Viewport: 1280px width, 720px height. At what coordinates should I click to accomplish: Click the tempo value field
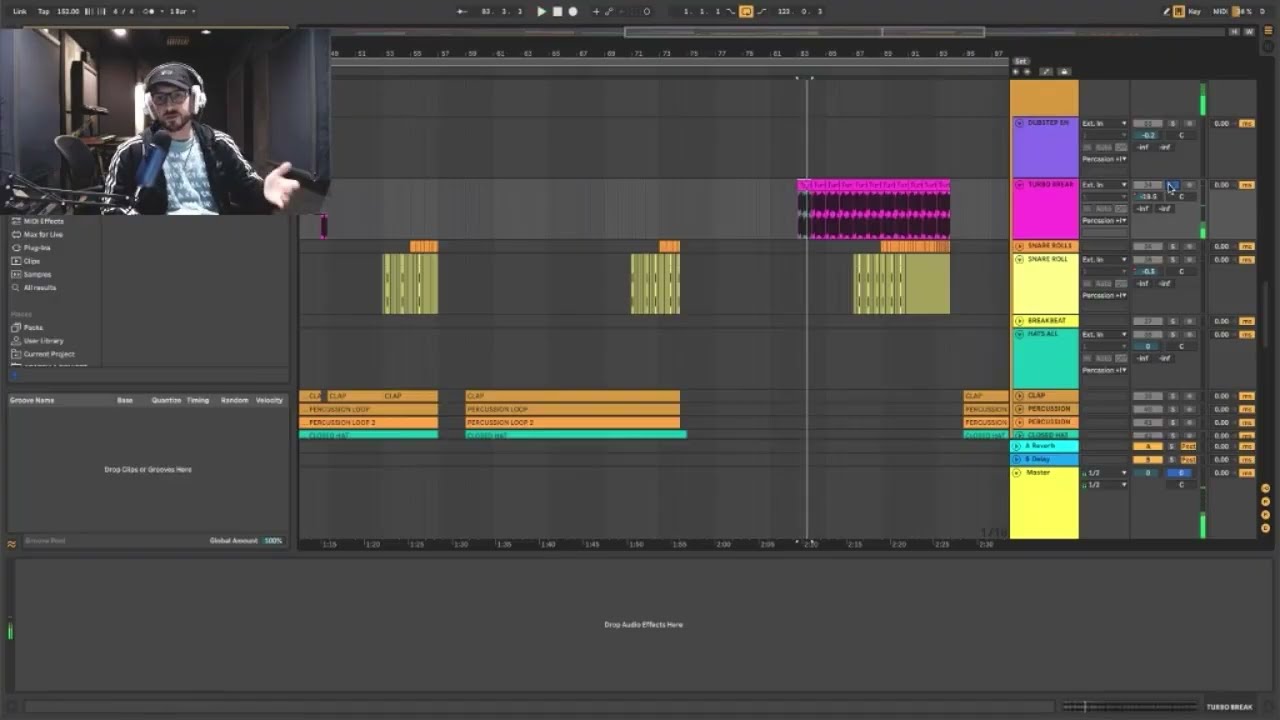[x=68, y=11]
